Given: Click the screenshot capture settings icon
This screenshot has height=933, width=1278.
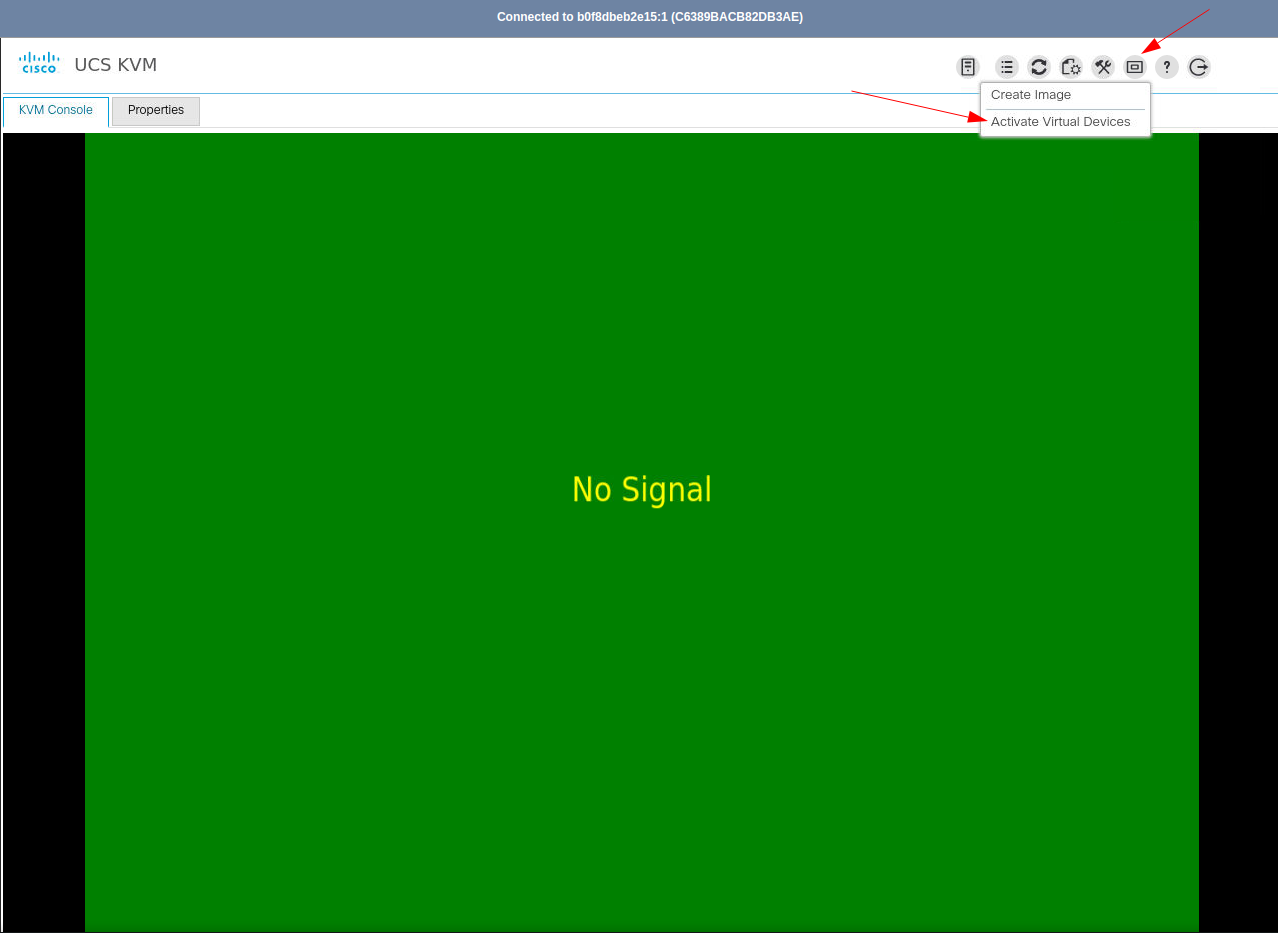Looking at the screenshot, I should [1070, 67].
